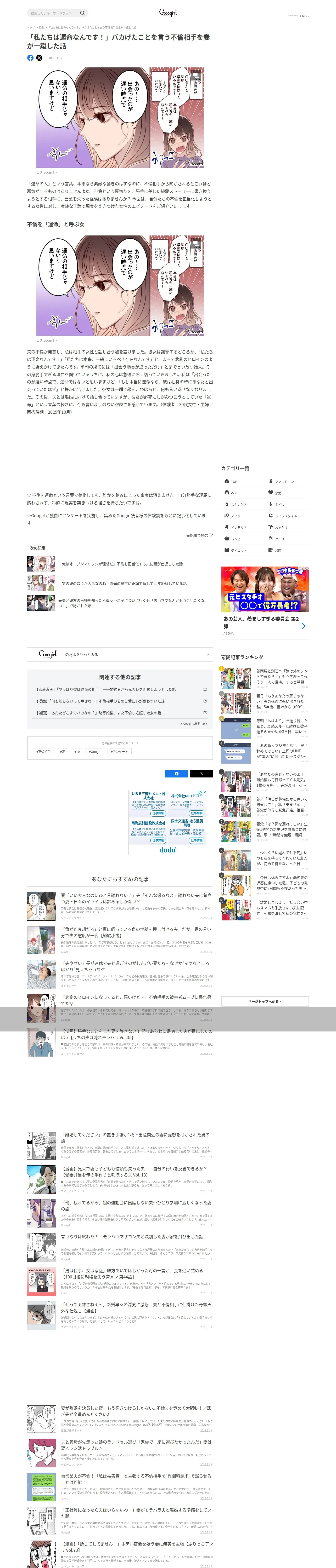Click 出典:googirl source link under first image
Screen dimensions: 336x1568
pos(47,172)
